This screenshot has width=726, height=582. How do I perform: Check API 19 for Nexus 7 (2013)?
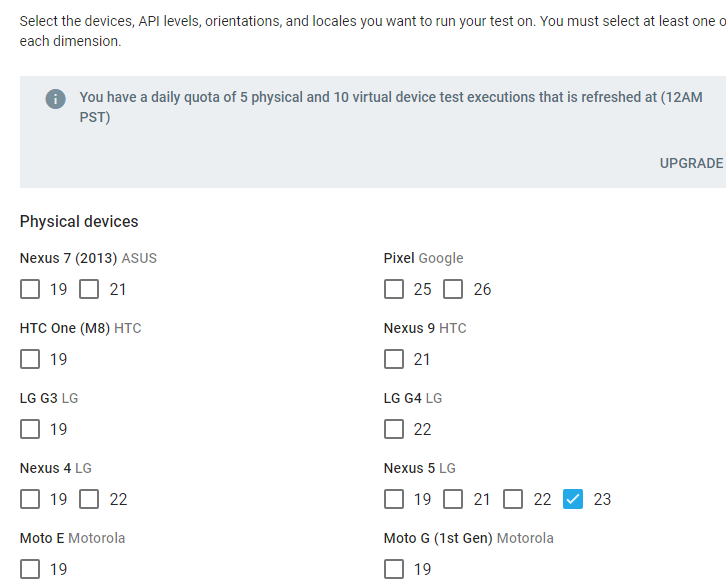(30, 289)
